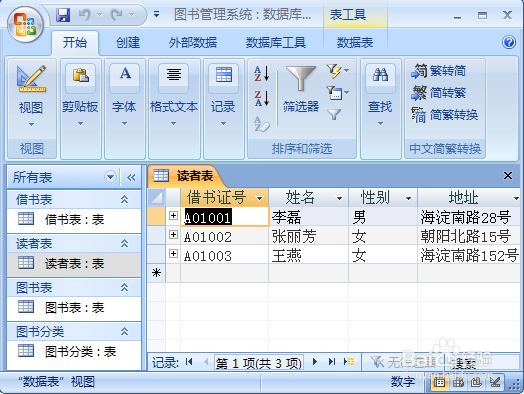Expand the 视图 dropdown arrow

pyautogui.click(x=31, y=124)
